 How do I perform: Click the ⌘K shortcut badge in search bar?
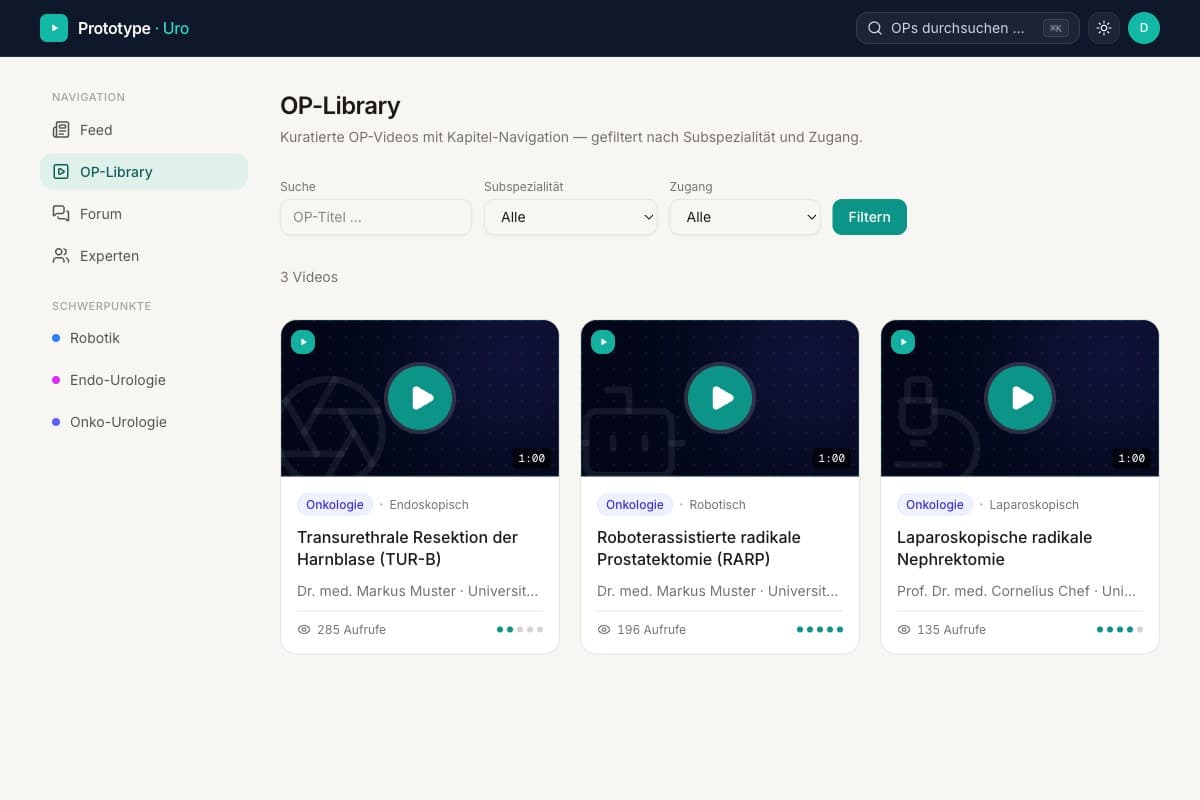click(x=1056, y=28)
